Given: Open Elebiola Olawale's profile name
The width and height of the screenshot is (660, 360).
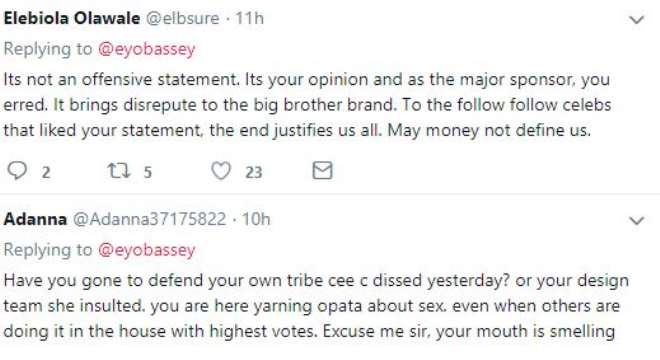Looking at the screenshot, I should click(72, 19).
